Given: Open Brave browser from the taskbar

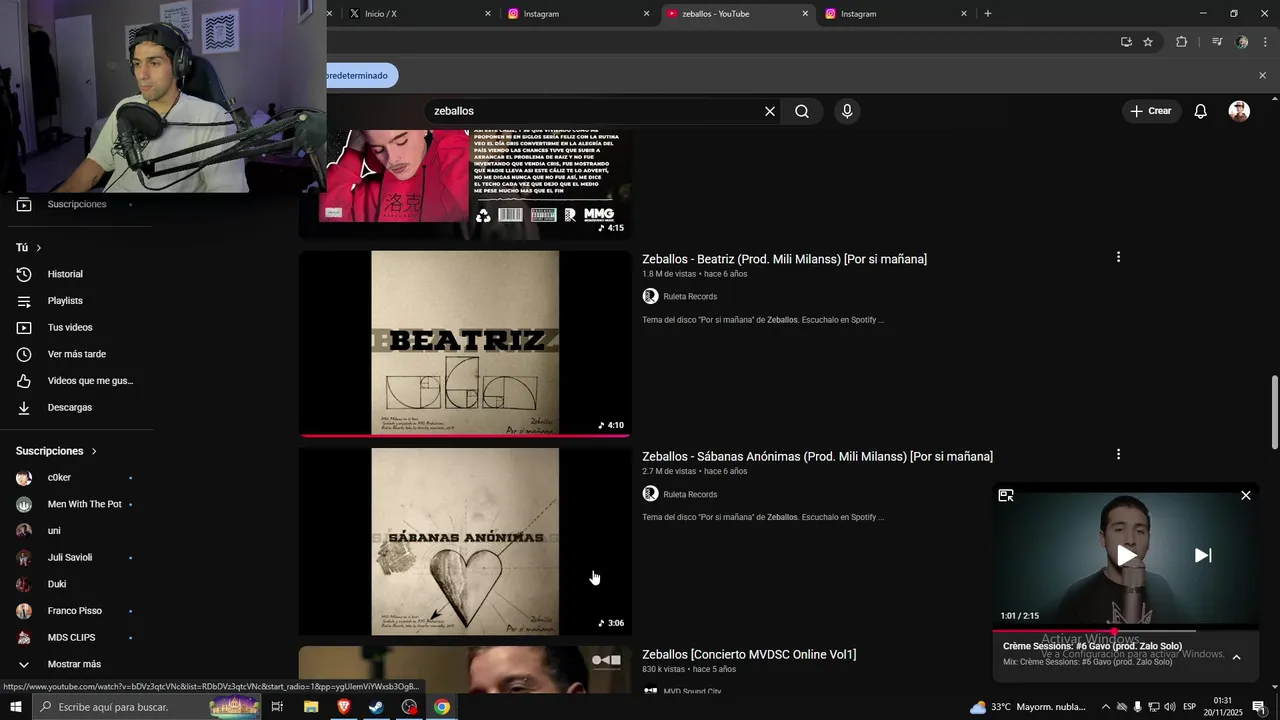Looking at the screenshot, I should (x=343, y=707).
